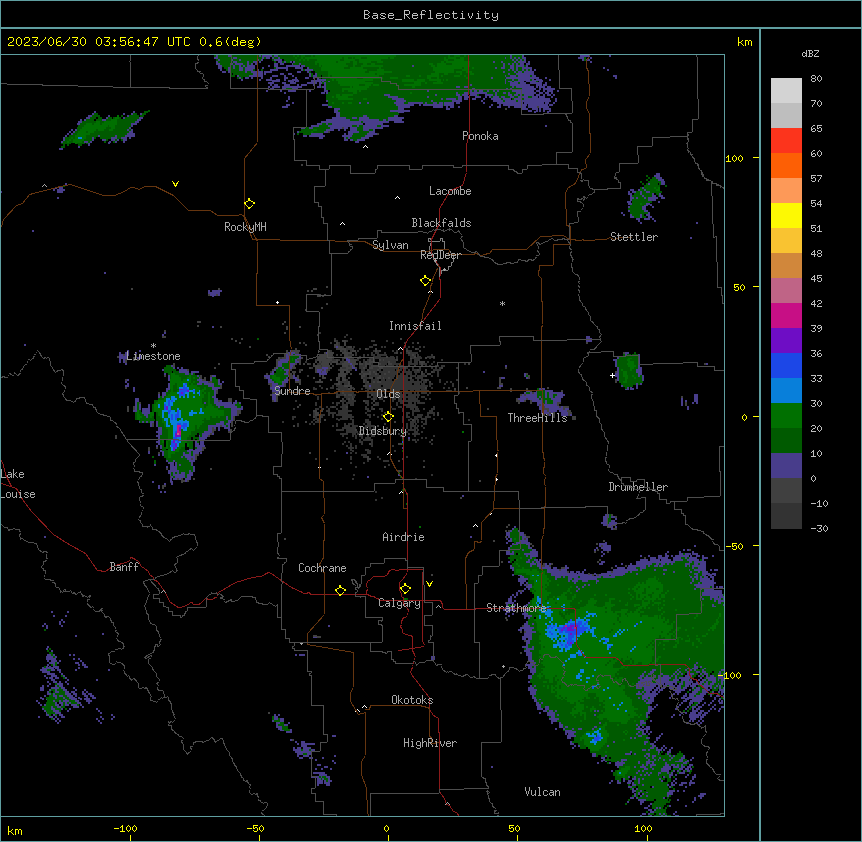Click the Base_Reflectivity title text

(x=431, y=15)
